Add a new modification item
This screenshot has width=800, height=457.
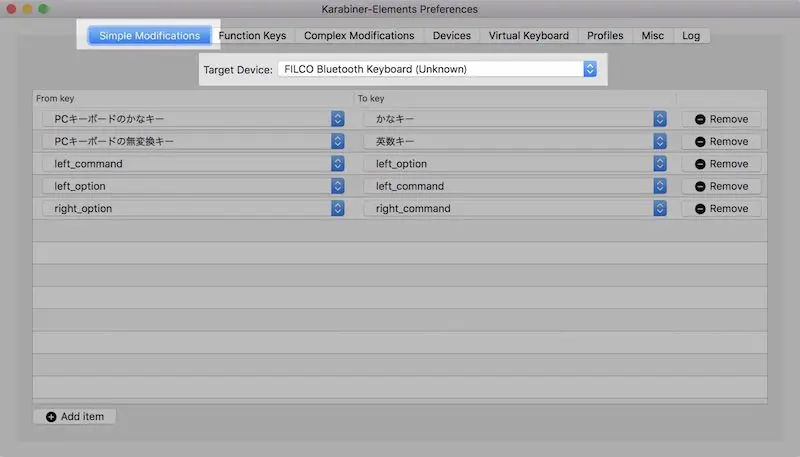click(x=74, y=417)
